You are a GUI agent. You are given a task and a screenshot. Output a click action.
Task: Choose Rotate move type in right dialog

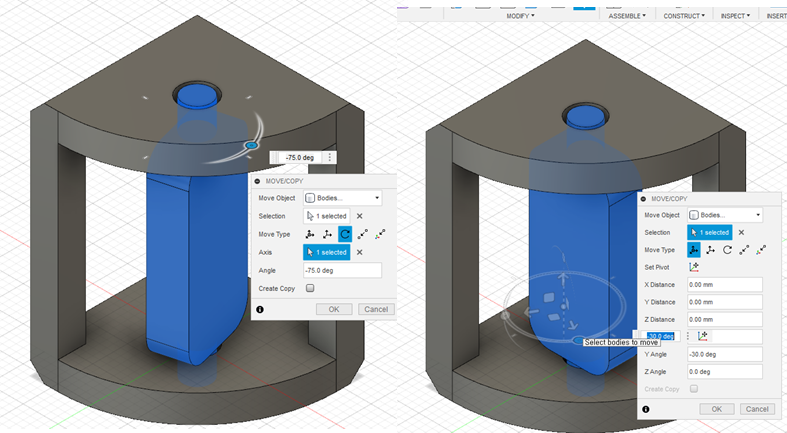click(x=727, y=250)
